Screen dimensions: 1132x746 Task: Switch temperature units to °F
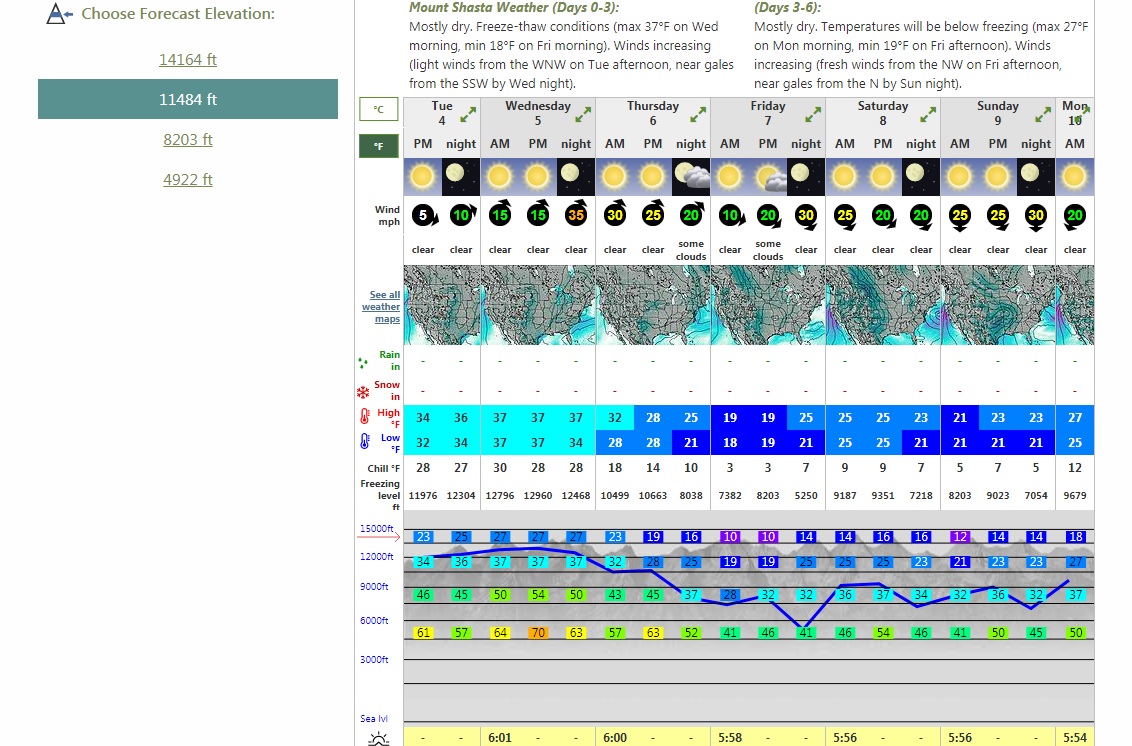[378, 146]
